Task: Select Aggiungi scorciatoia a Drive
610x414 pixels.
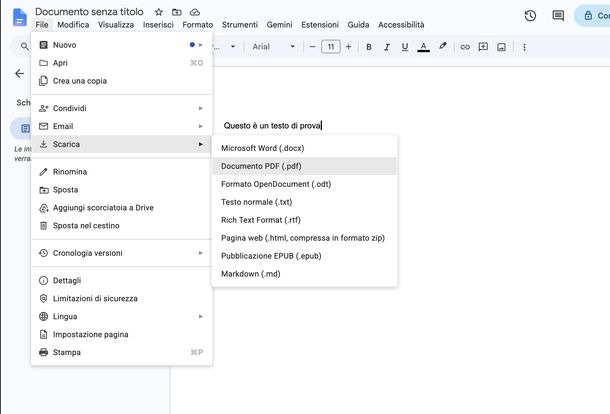Action: [x=121, y=207]
